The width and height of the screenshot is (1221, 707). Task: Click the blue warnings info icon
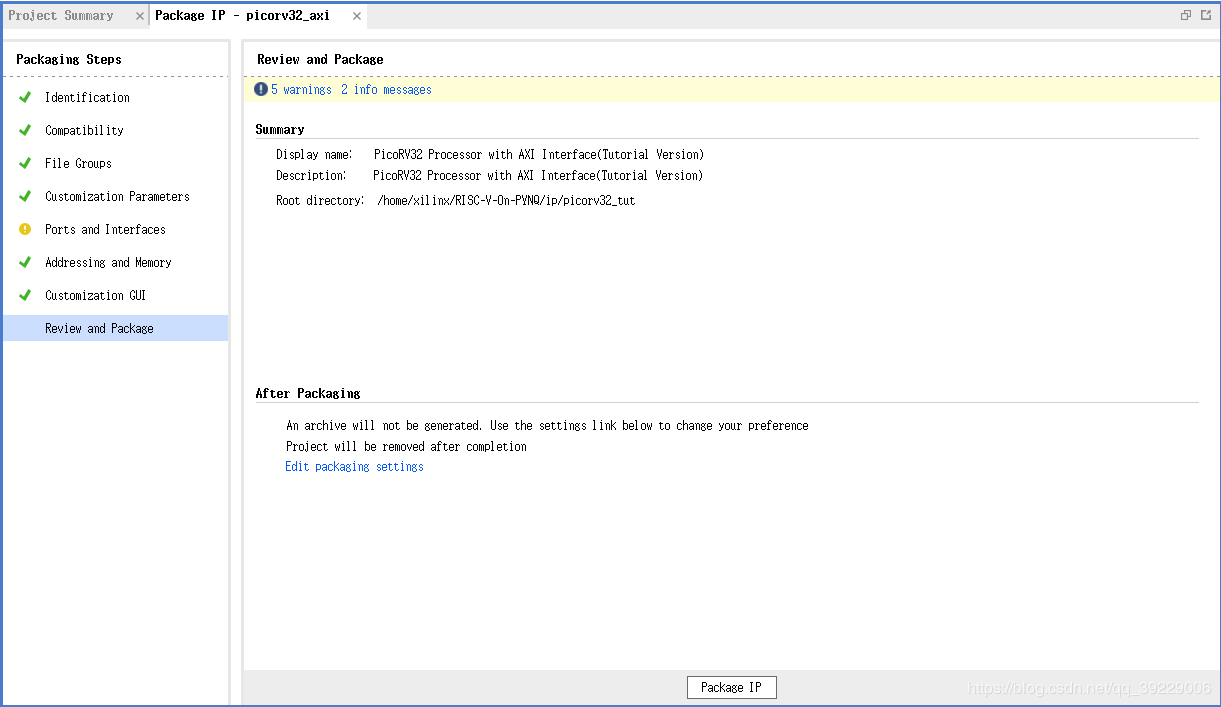tap(261, 89)
